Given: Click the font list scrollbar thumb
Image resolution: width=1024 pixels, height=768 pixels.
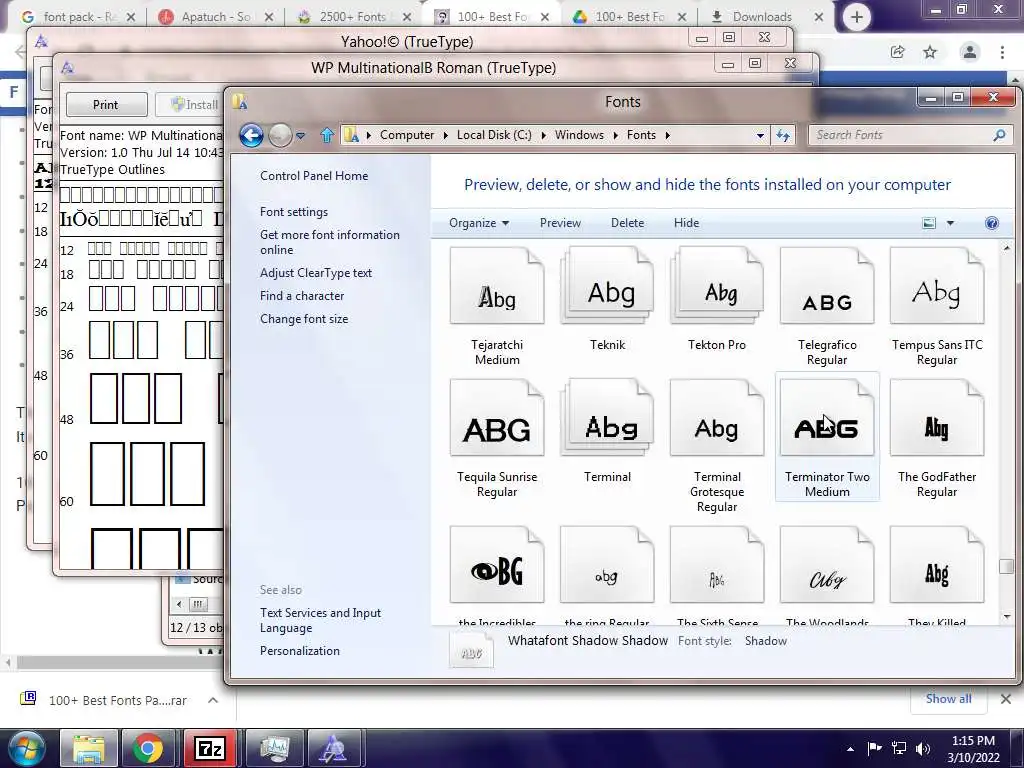Looking at the screenshot, I should click(x=1006, y=567).
